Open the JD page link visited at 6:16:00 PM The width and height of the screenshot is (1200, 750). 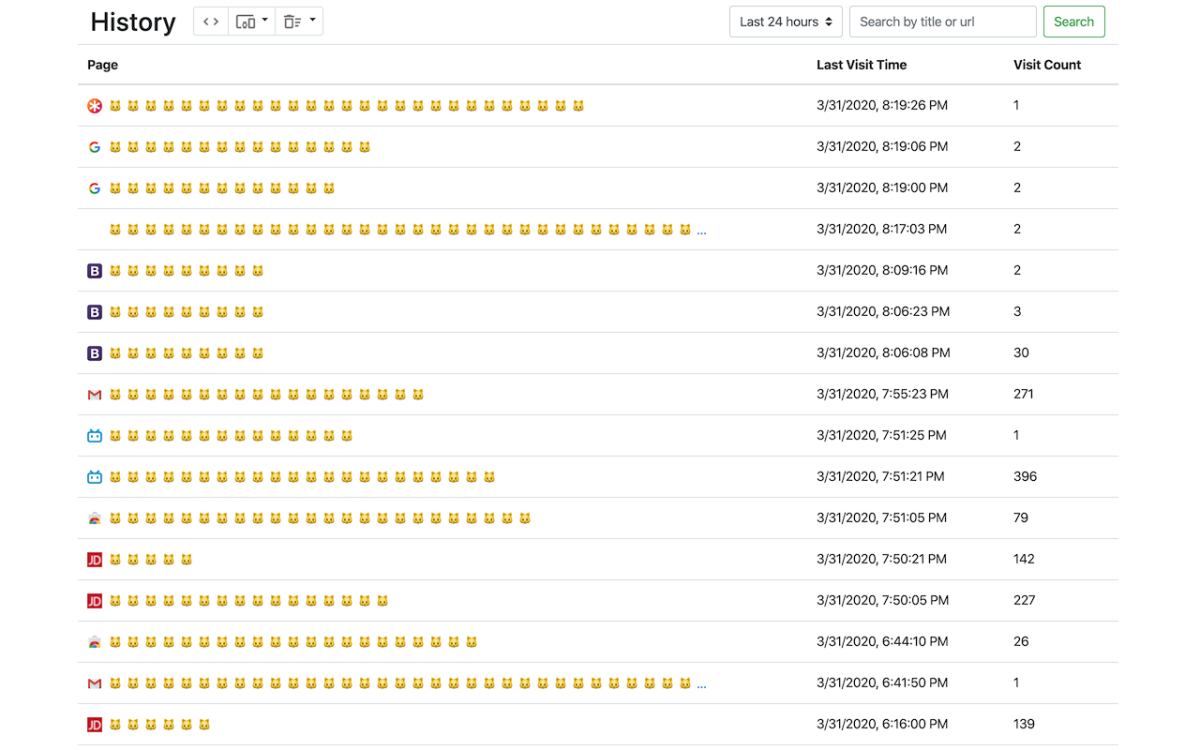pos(159,725)
